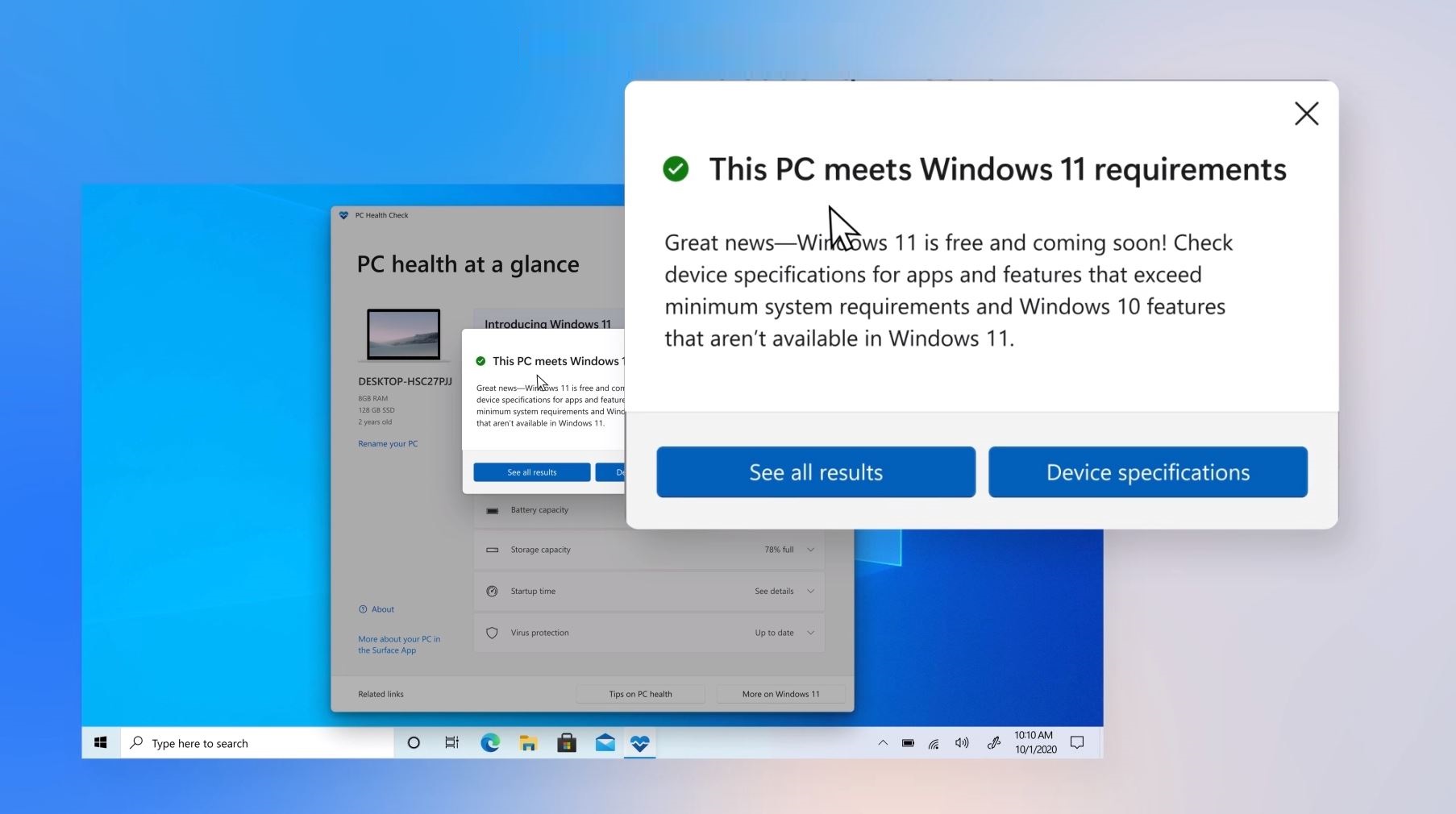Open Task View in the taskbar
The height and width of the screenshot is (814, 1456).
coord(452,743)
